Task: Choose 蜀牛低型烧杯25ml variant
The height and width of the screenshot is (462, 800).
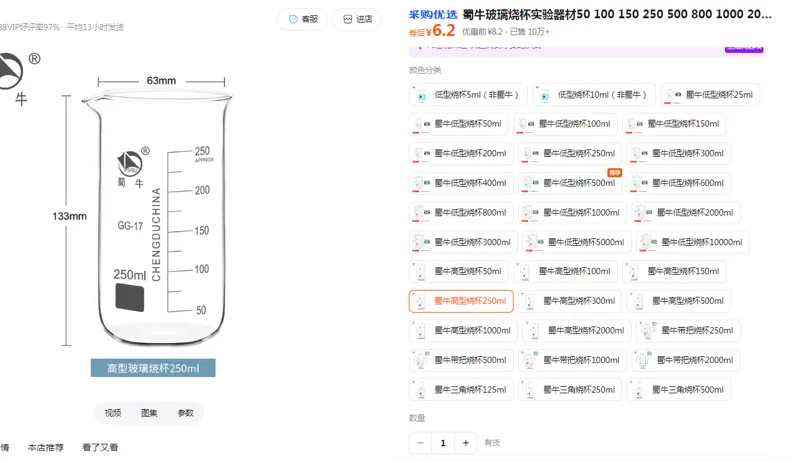Action: (710, 95)
